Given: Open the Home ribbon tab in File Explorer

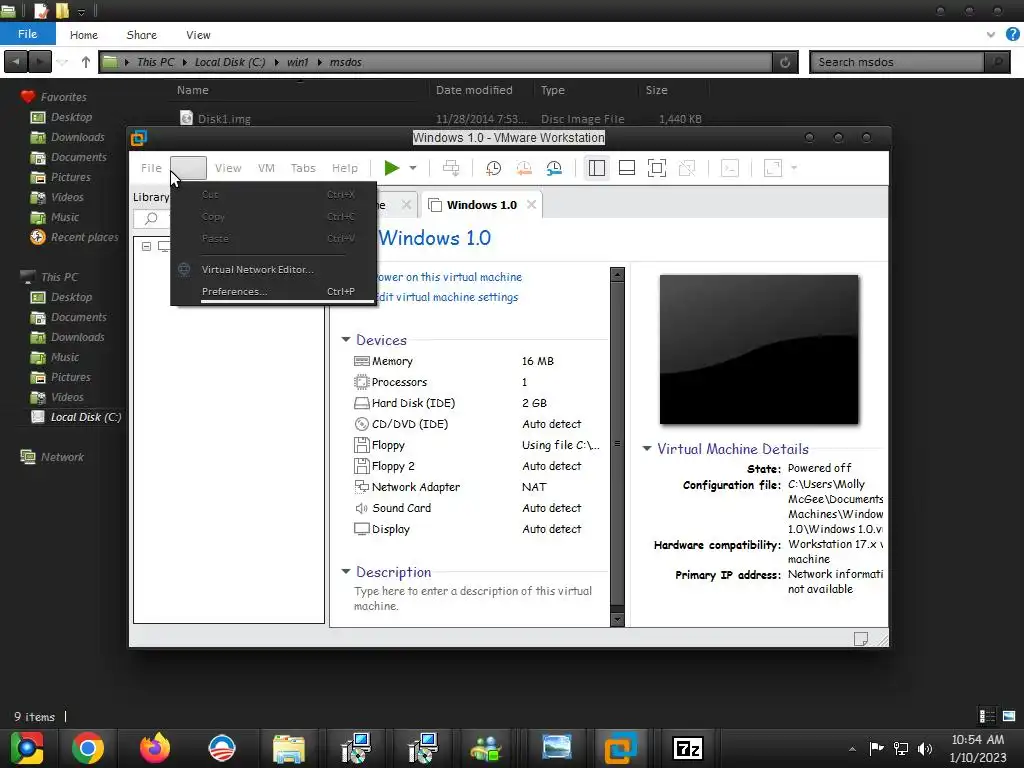Looking at the screenshot, I should (84, 35).
